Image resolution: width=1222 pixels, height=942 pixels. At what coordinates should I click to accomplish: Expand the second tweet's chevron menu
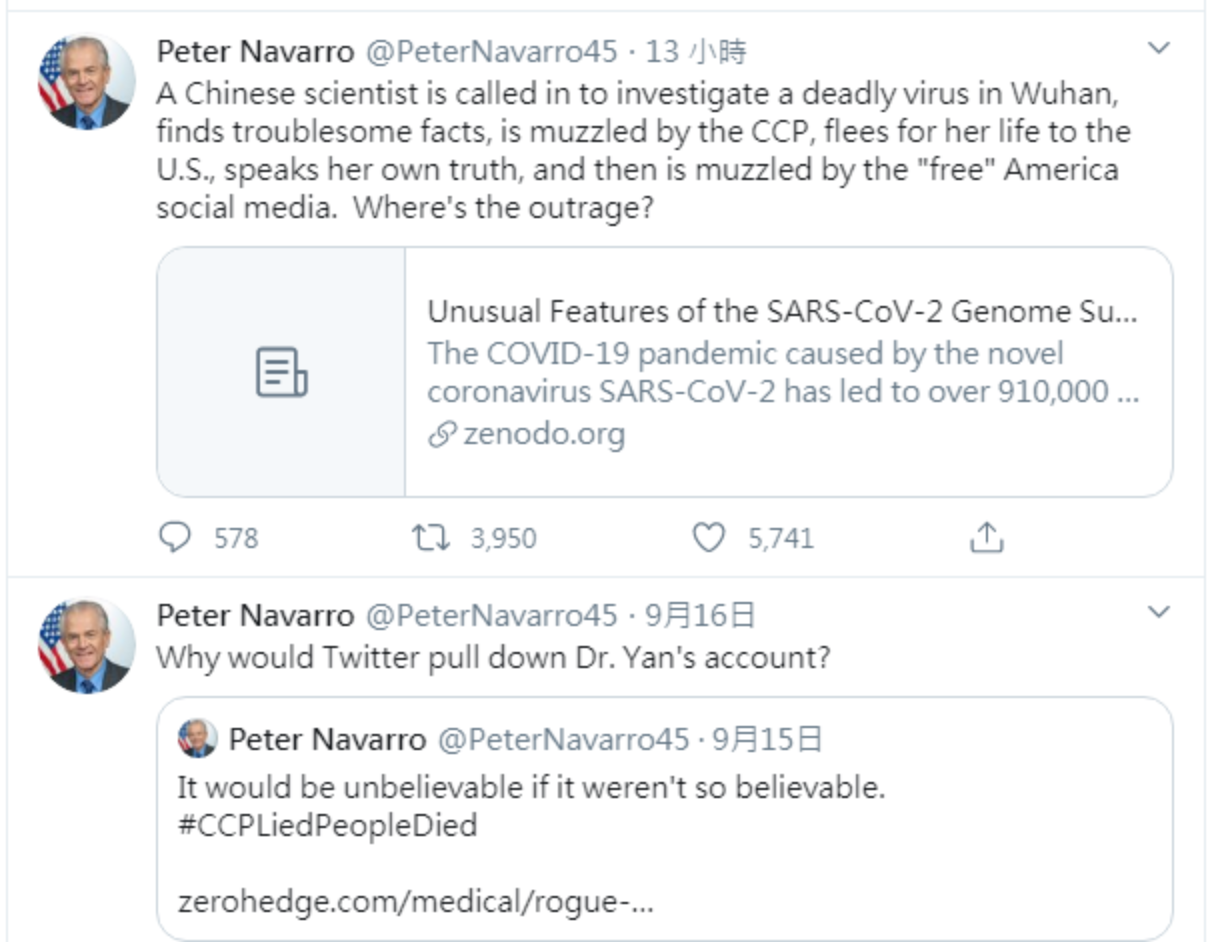1158,612
